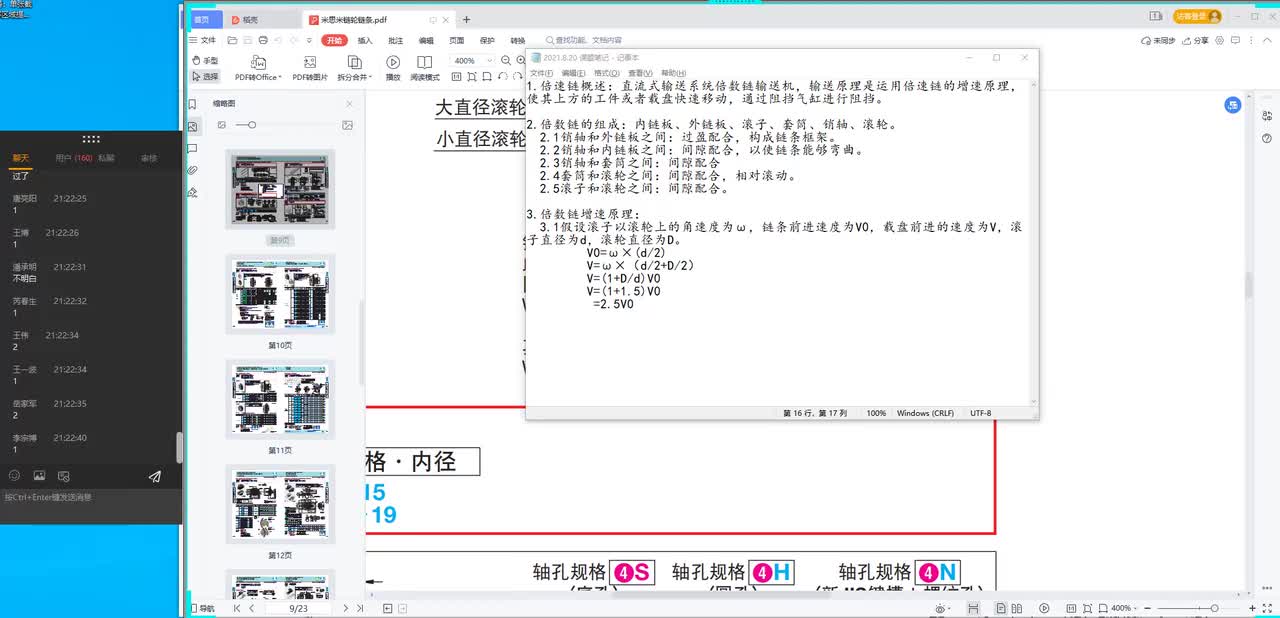Screen dimensions: 1280x618
Task: Go to the first page arrow
Action: [x=237, y=608]
